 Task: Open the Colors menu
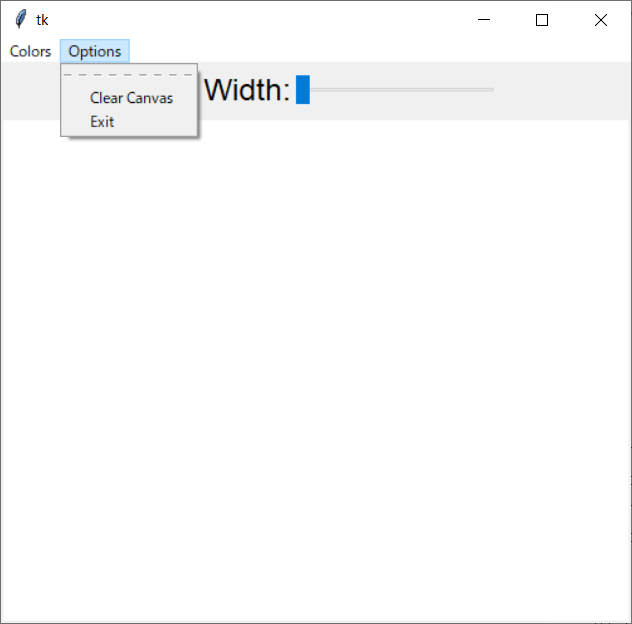(x=30, y=51)
